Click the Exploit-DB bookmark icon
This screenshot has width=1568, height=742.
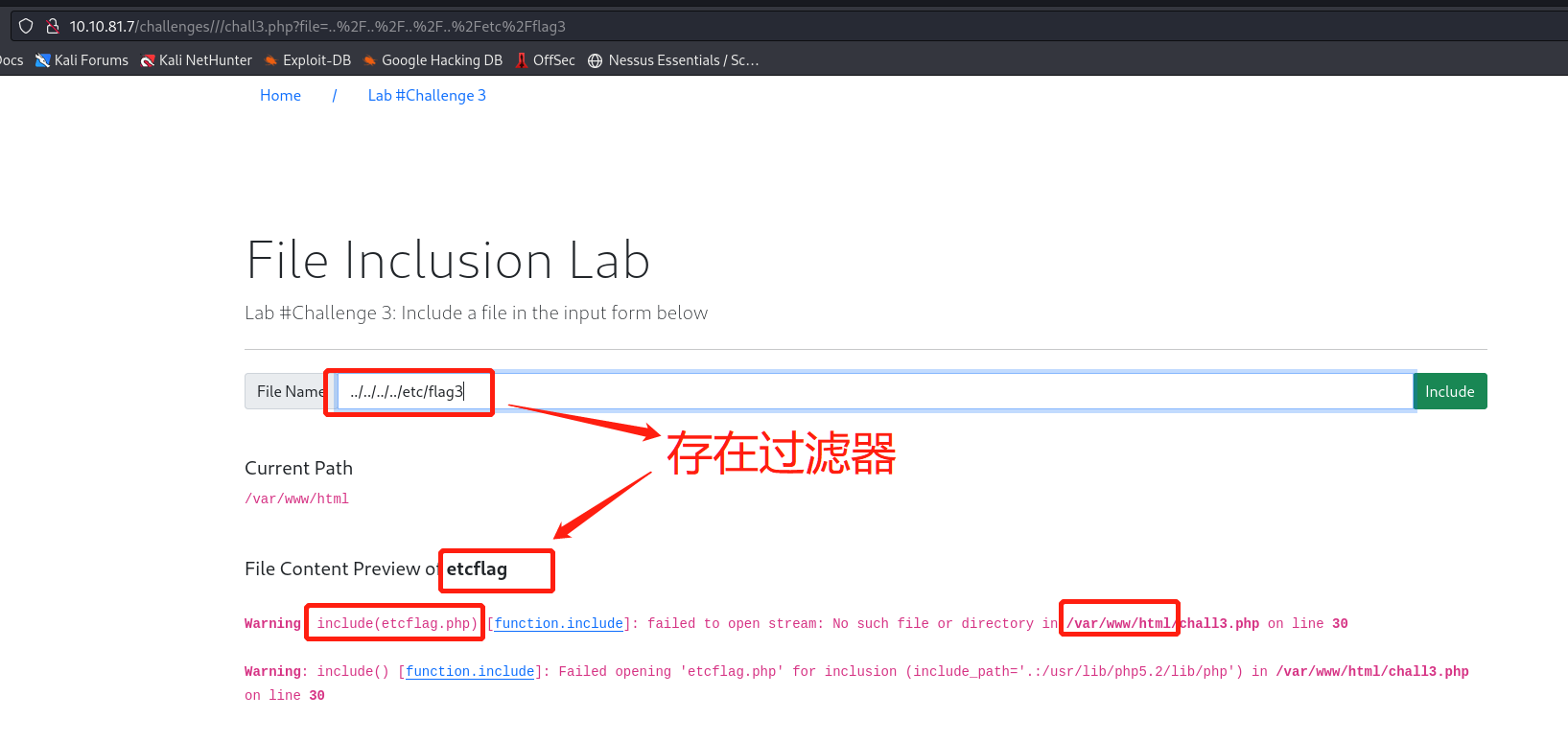coord(271,60)
